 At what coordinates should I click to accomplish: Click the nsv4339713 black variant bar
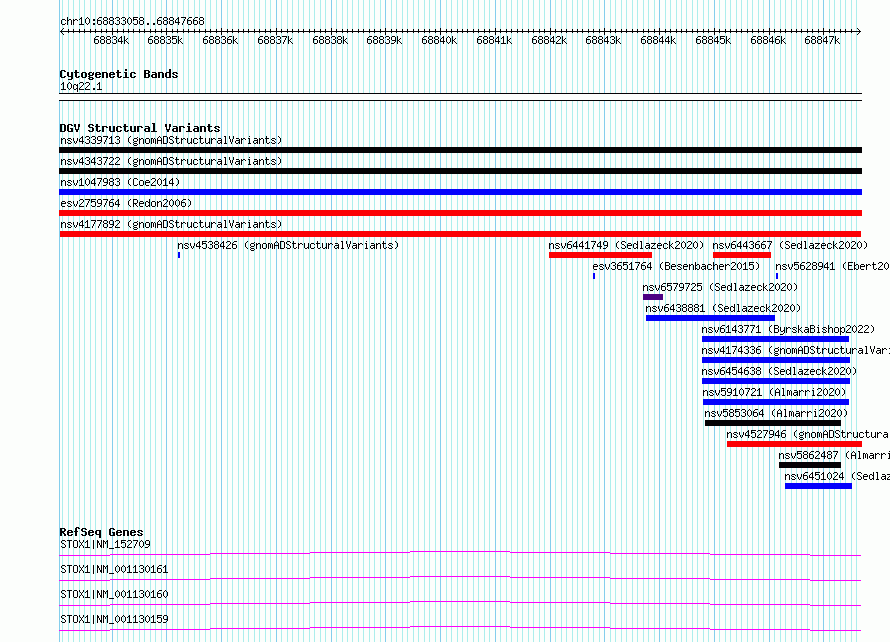(x=460, y=150)
